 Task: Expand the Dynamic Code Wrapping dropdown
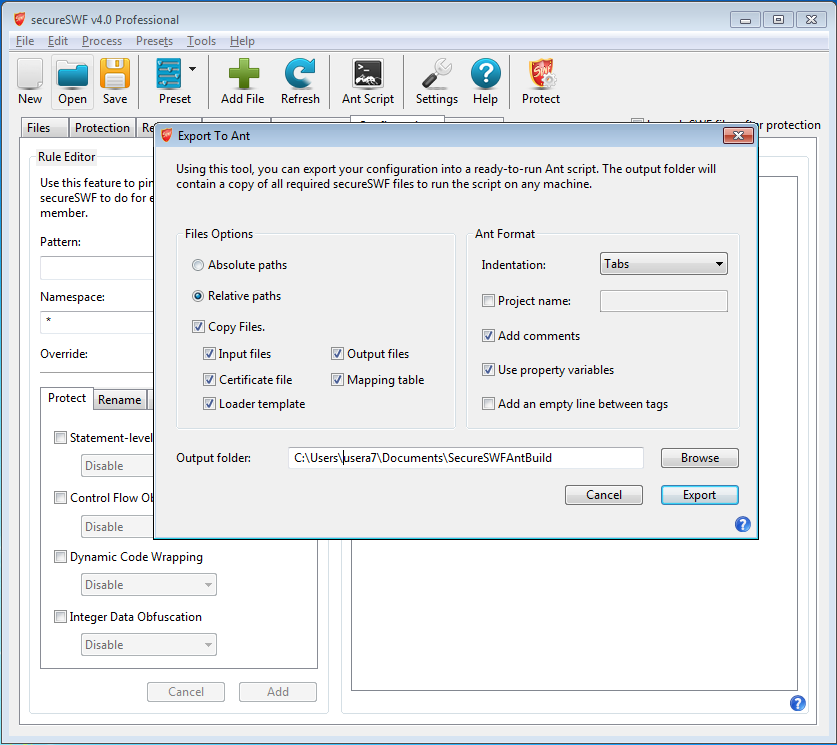tap(148, 585)
